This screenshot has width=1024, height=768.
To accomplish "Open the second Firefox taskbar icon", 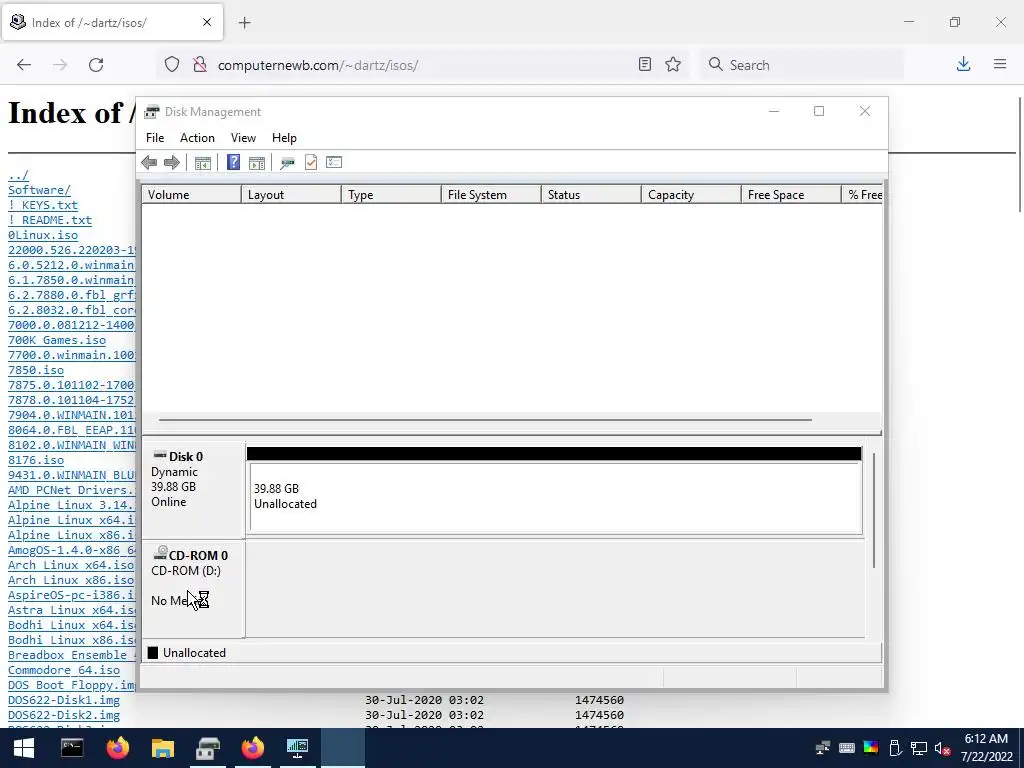I will 253,748.
